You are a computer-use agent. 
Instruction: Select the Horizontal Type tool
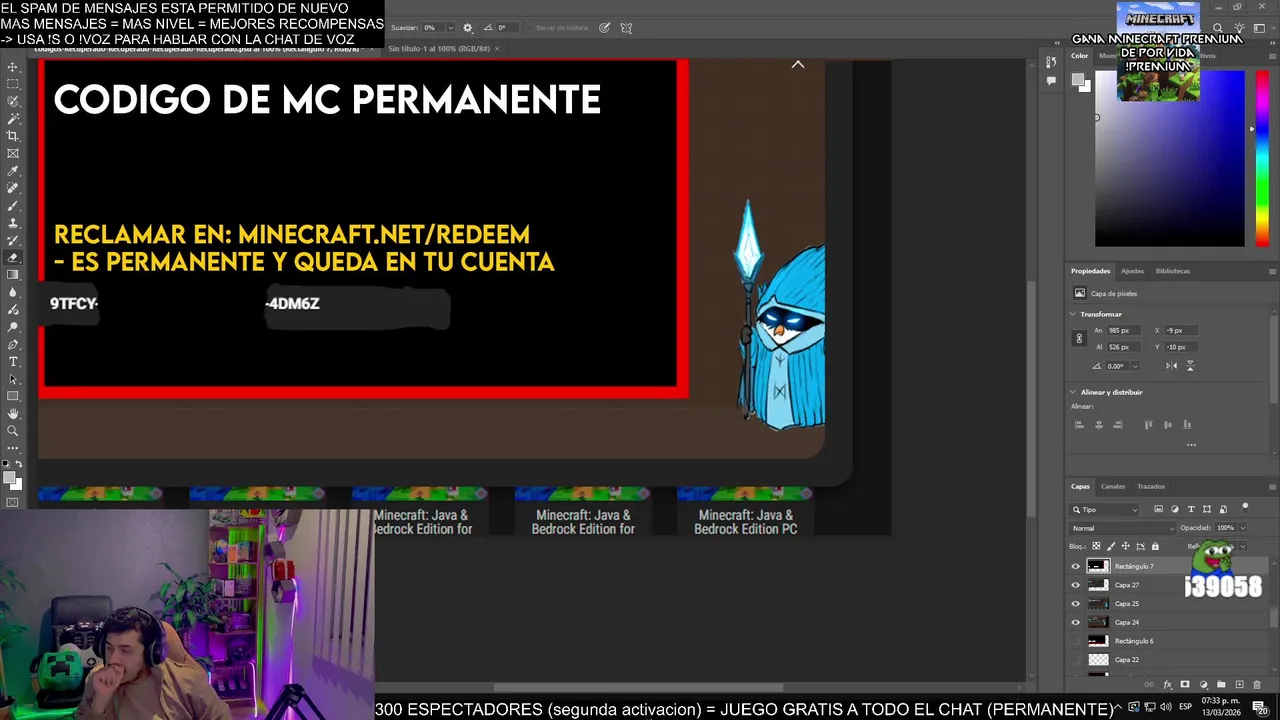point(13,361)
